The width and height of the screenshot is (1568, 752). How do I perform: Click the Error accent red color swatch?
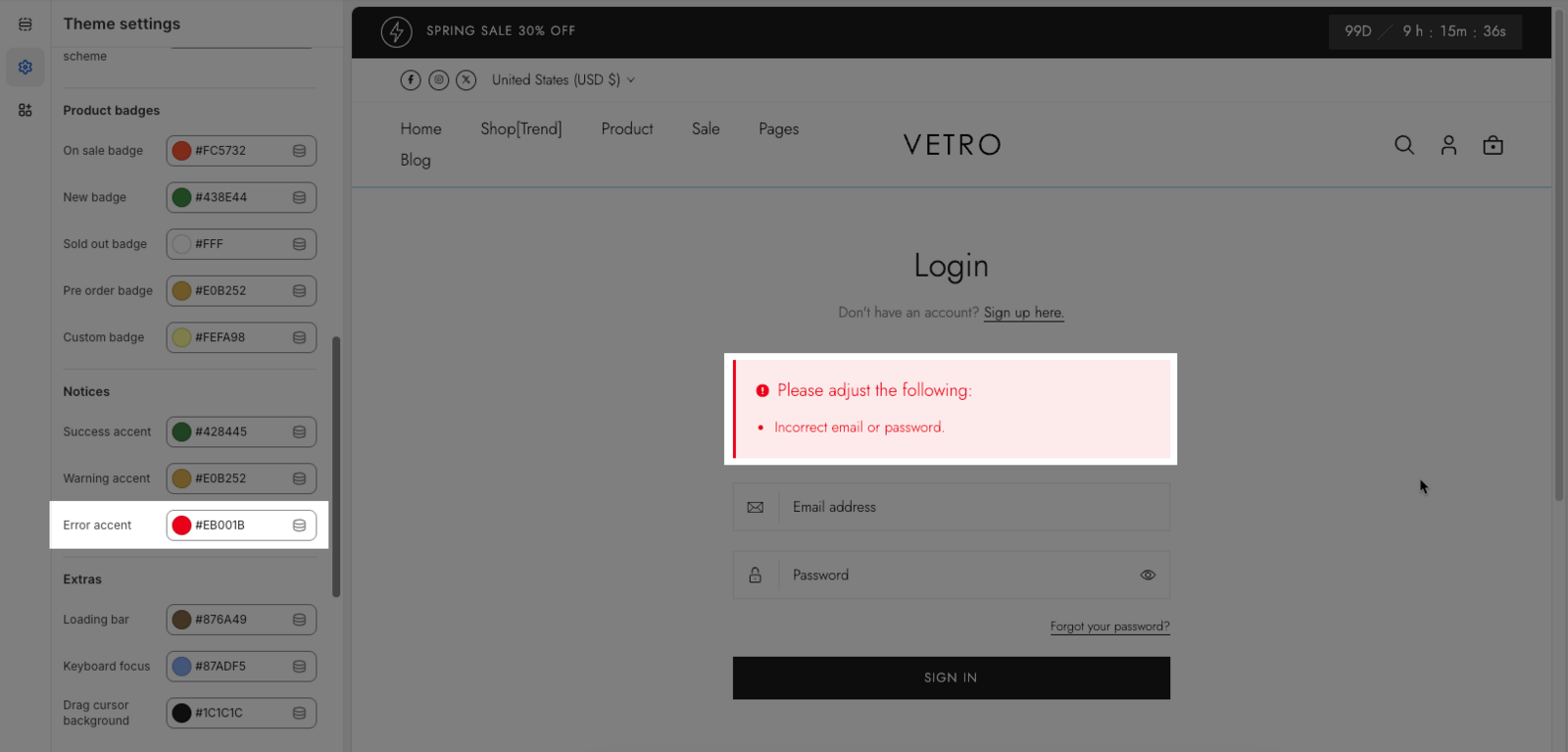click(181, 526)
